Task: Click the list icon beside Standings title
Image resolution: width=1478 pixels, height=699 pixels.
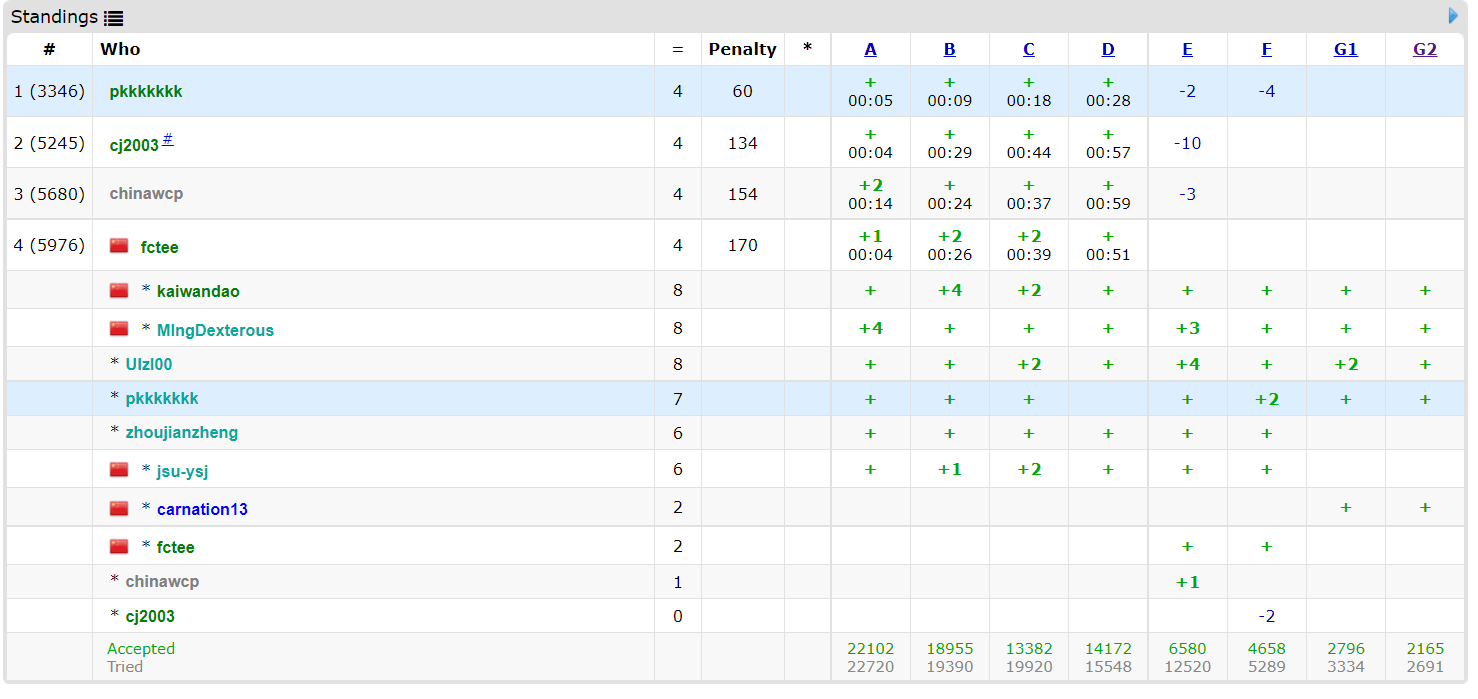Action: 114,18
